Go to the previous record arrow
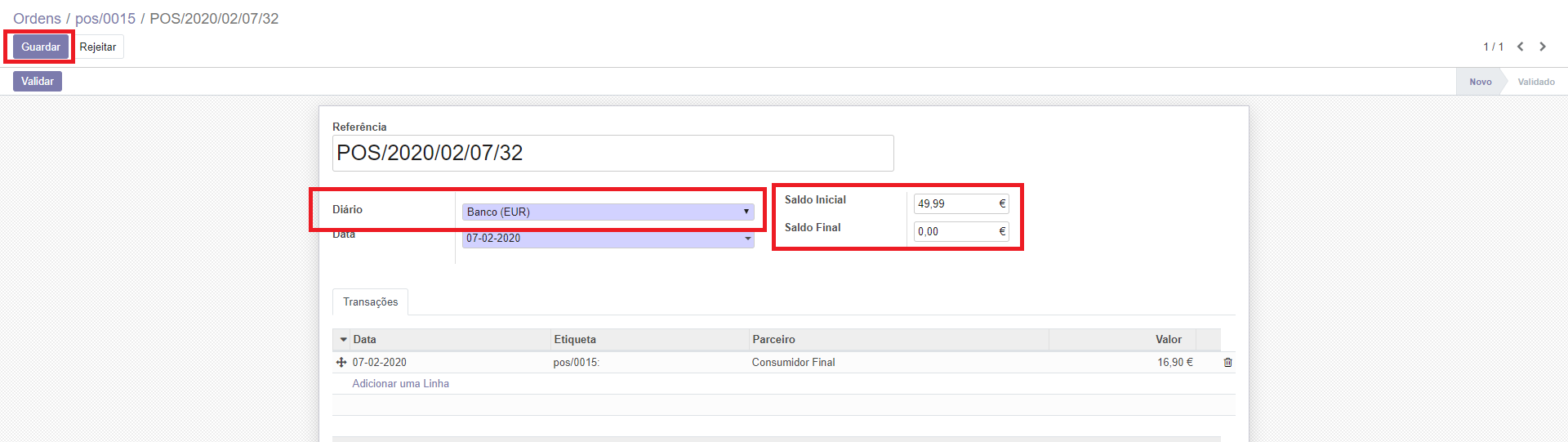Viewport: 1568px width, 442px height. tap(1520, 47)
